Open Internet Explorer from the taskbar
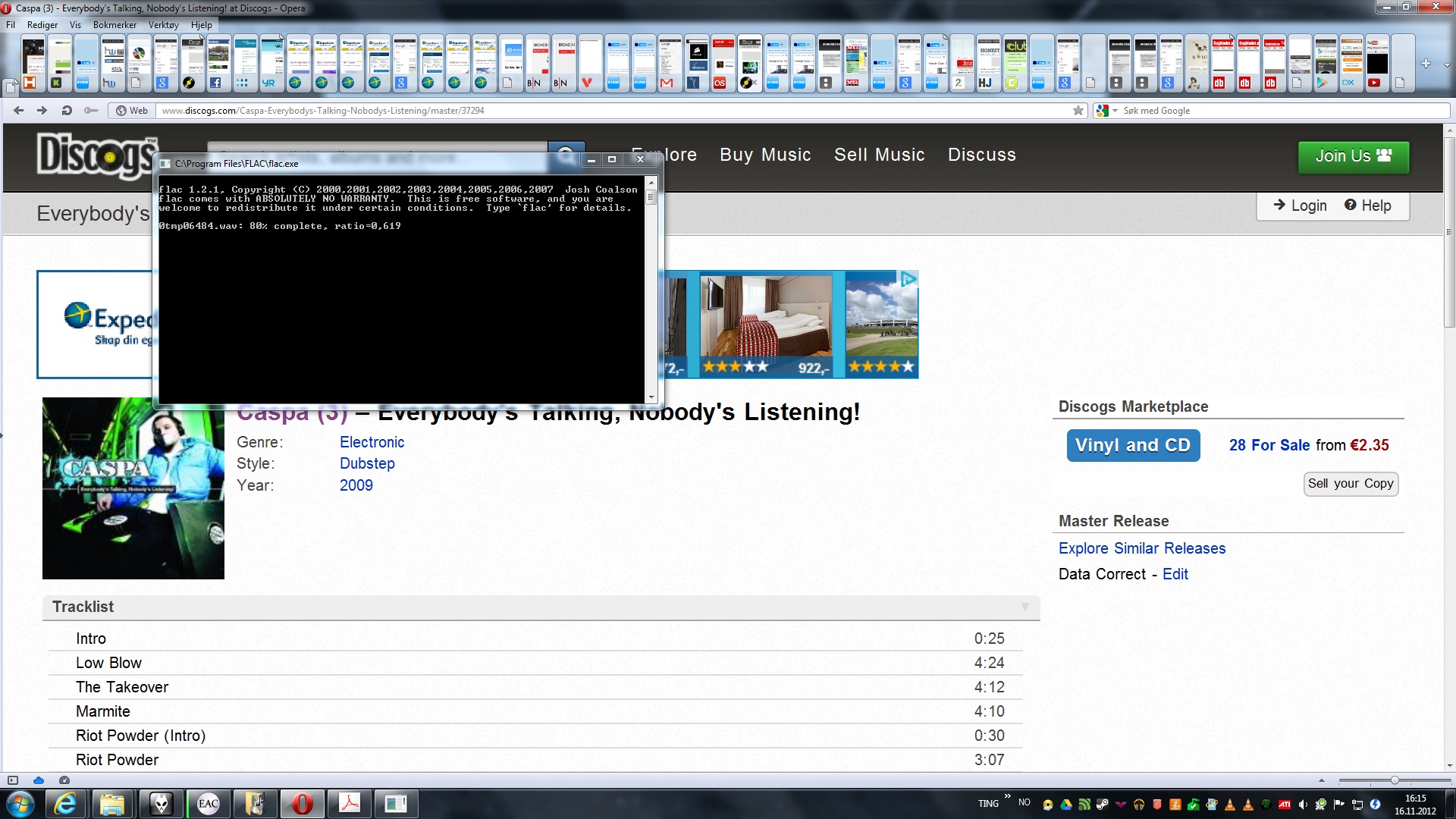 click(66, 804)
